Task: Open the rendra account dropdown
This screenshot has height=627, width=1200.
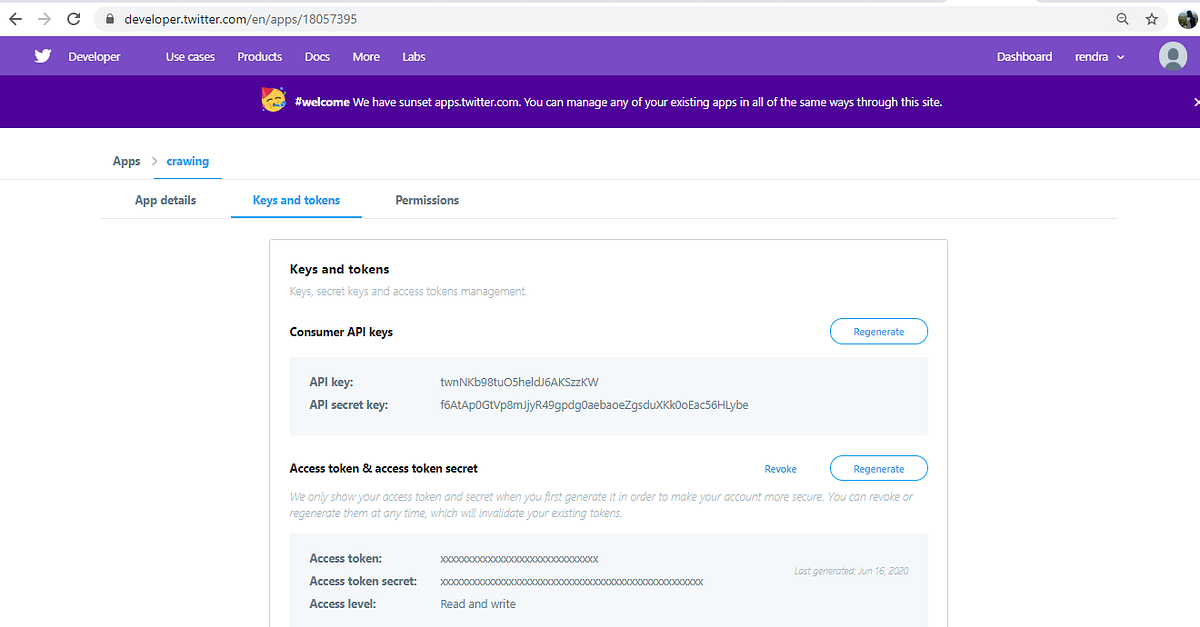Action: [x=1099, y=57]
